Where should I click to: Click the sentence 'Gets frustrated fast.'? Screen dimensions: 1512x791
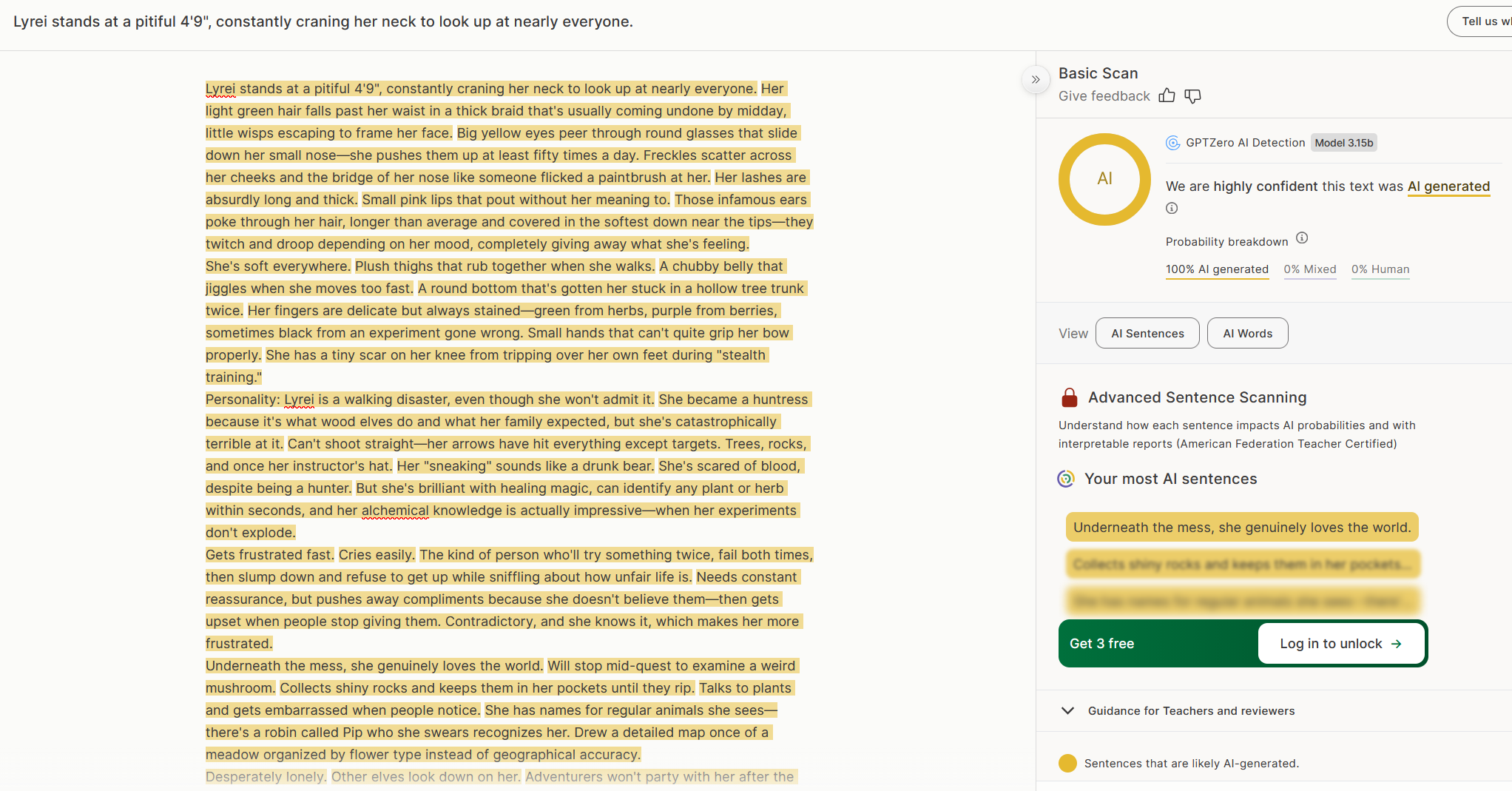pos(270,555)
